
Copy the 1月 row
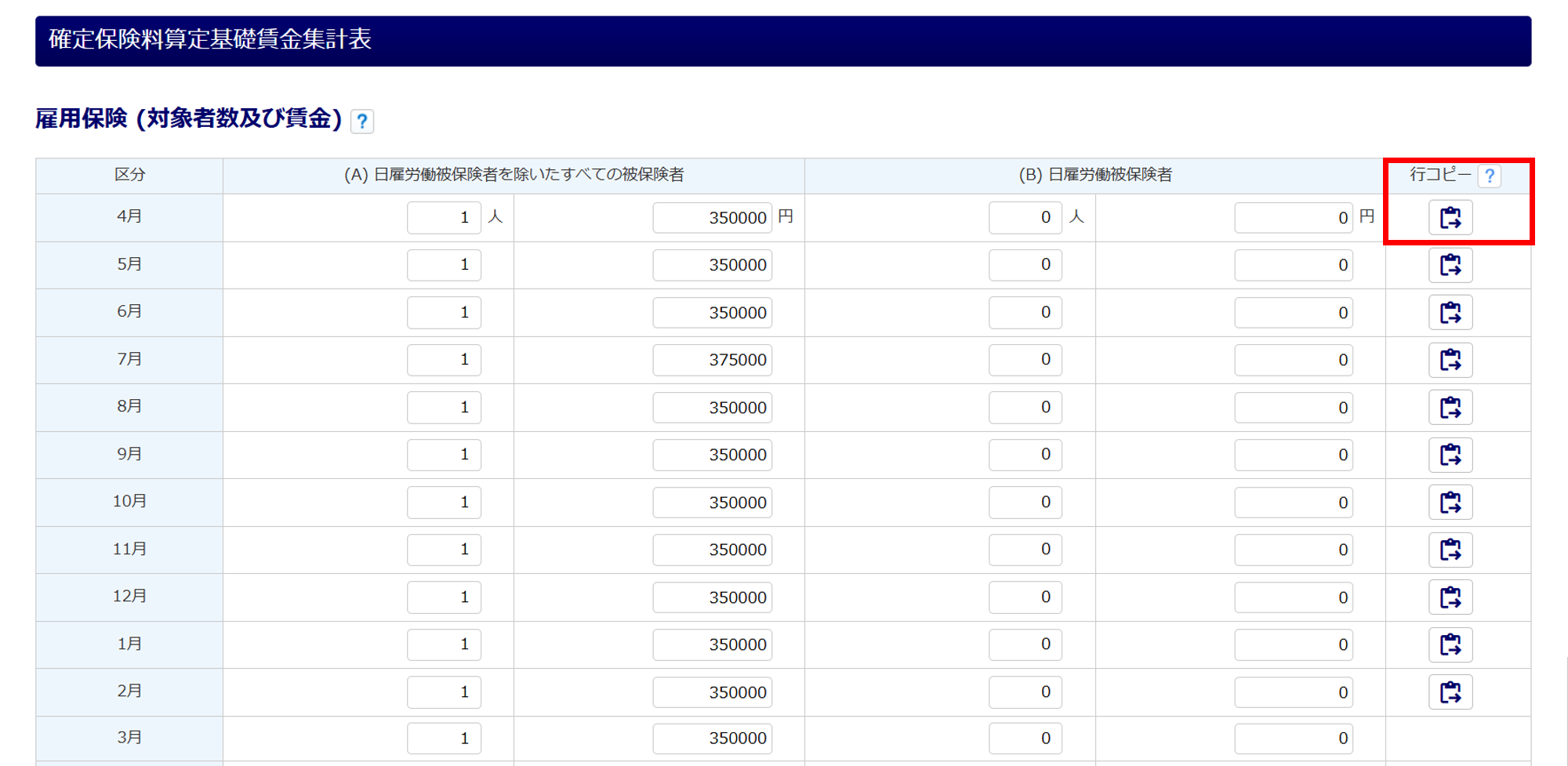pyautogui.click(x=1450, y=644)
